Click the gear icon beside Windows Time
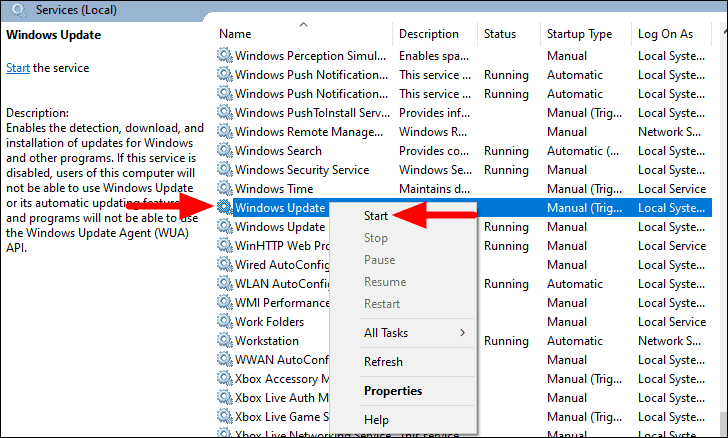The width and height of the screenshot is (728, 438). click(225, 189)
